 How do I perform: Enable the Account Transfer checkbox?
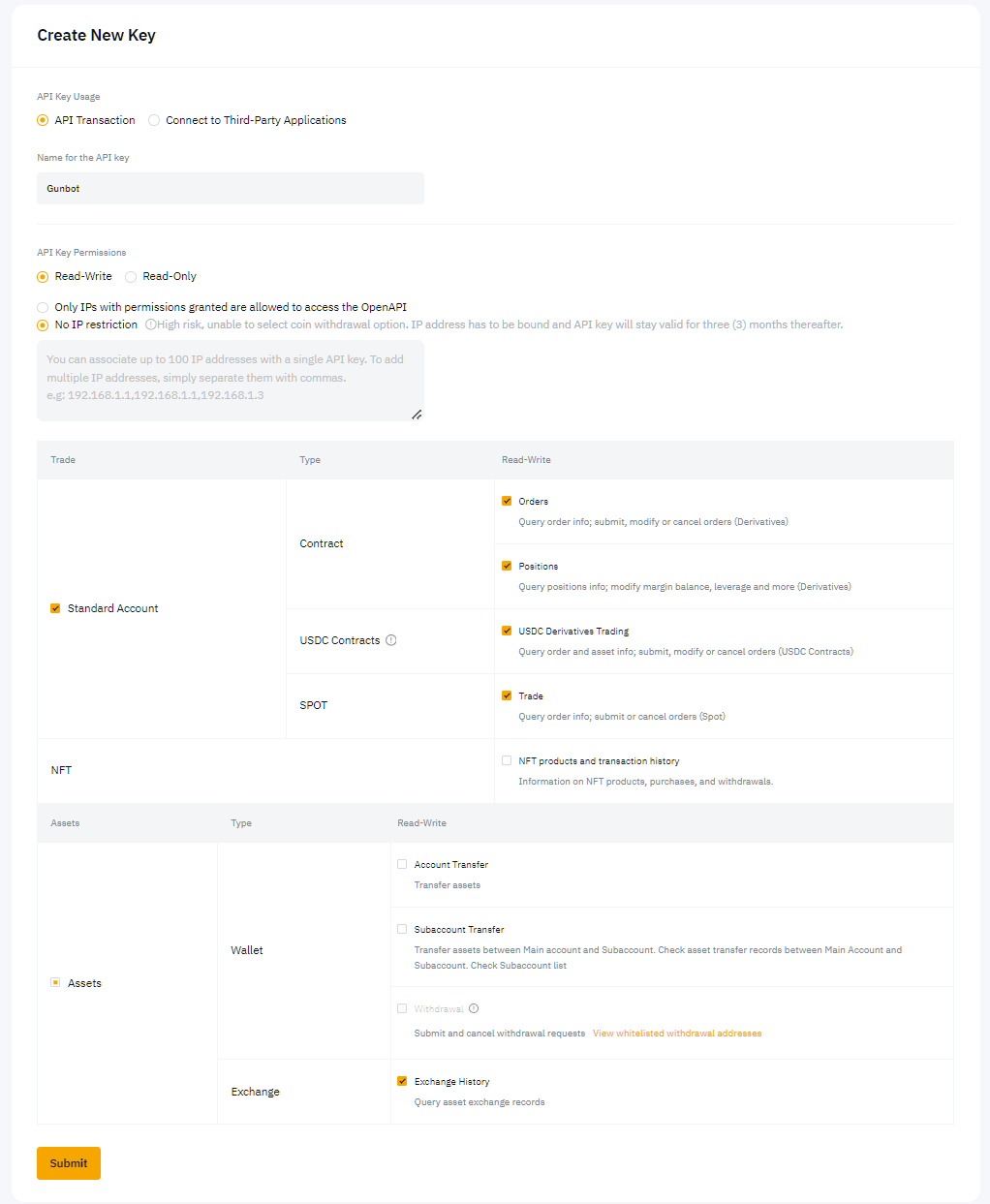[402, 864]
